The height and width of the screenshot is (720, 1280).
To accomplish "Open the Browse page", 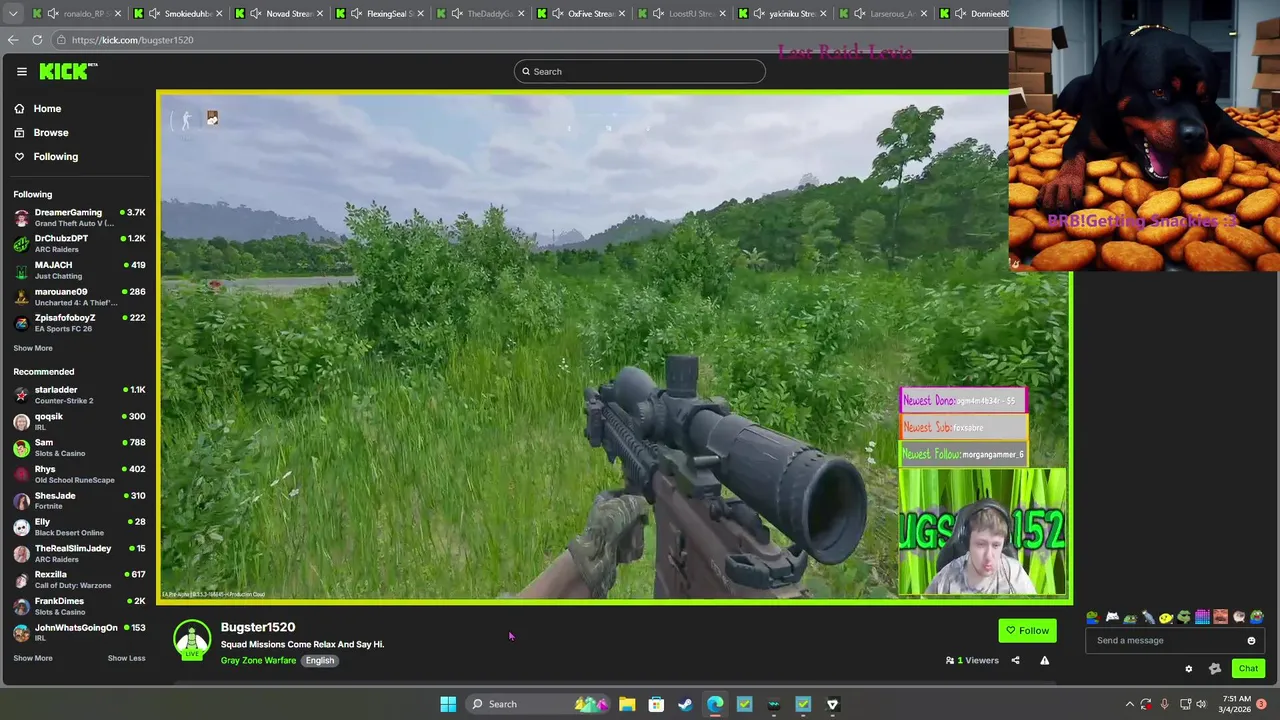I will click(x=50, y=132).
